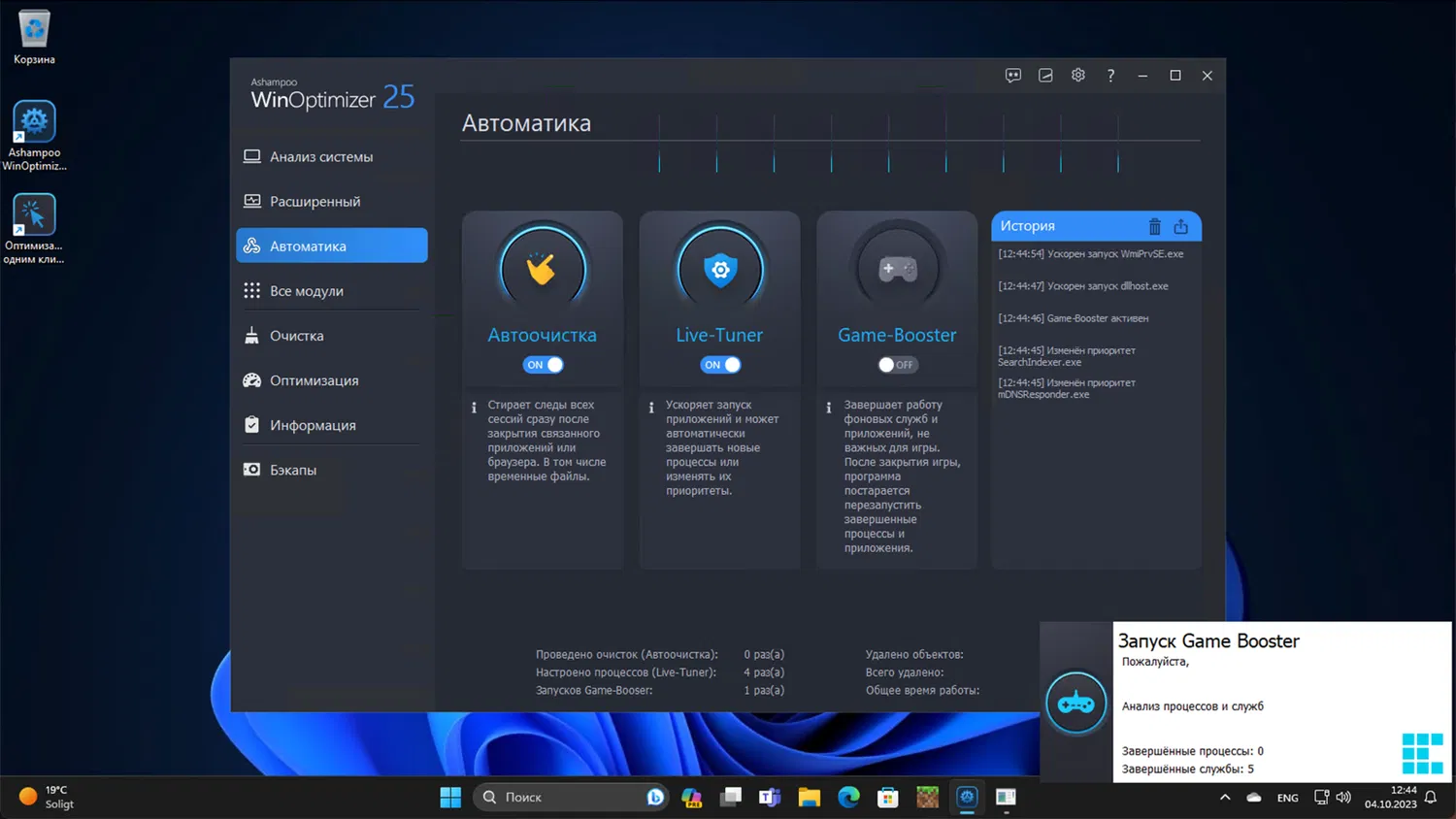Open WinOptimizer settings gear
Viewport: 1456px width, 819px height.
click(1078, 76)
